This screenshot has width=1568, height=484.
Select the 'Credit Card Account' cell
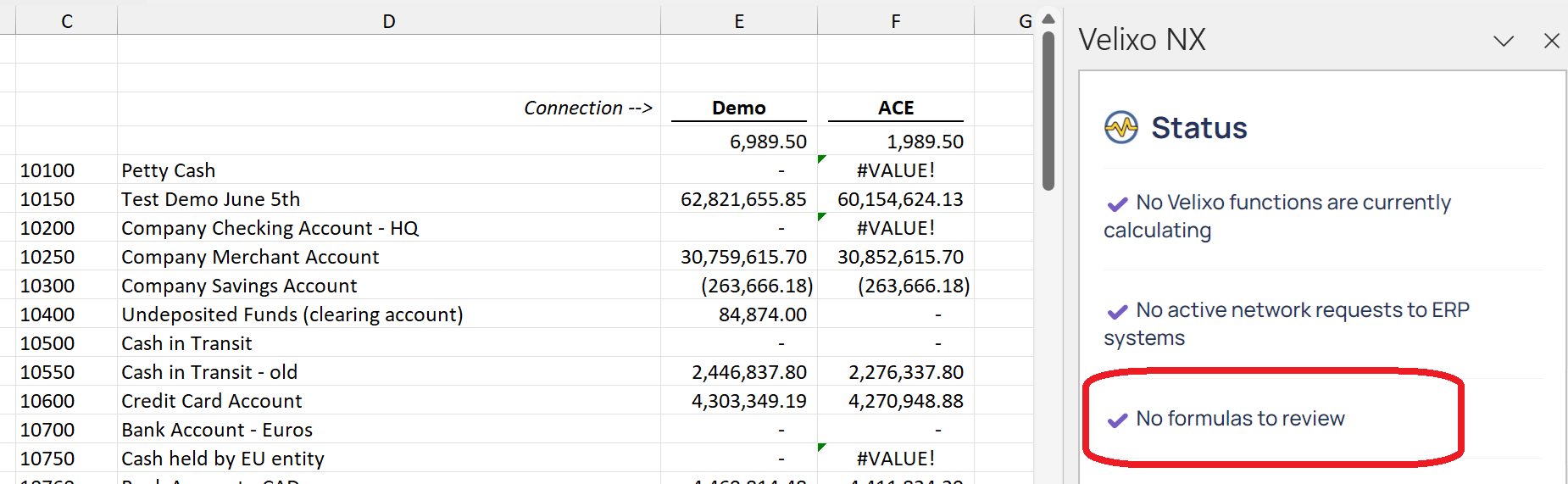(x=389, y=400)
